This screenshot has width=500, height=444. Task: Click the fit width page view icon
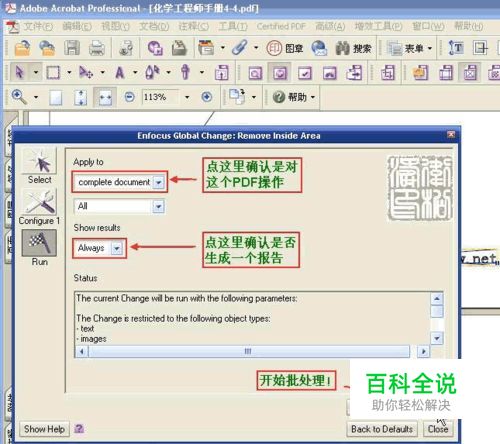tap(105, 98)
